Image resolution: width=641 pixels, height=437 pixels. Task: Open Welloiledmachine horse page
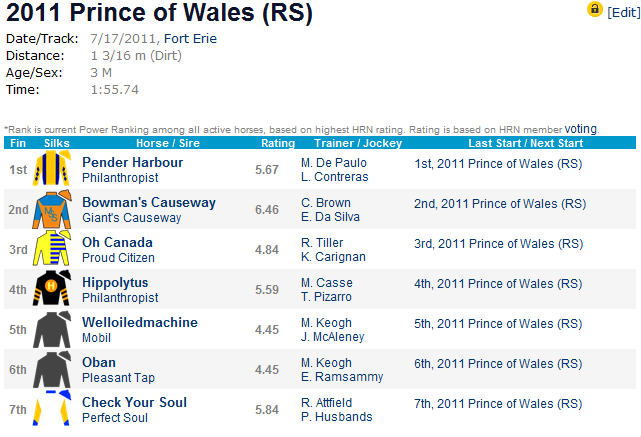pos(140,323)
